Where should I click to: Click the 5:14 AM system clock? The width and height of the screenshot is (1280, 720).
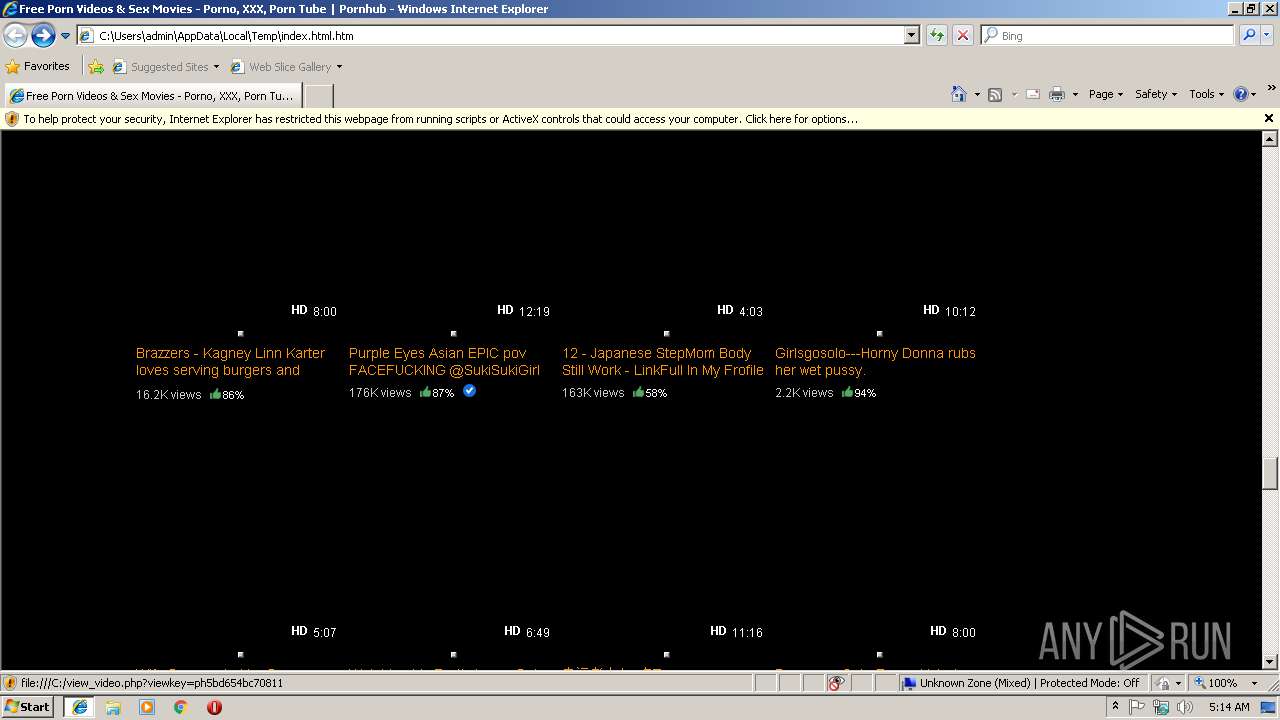(x=1229, y=707)
